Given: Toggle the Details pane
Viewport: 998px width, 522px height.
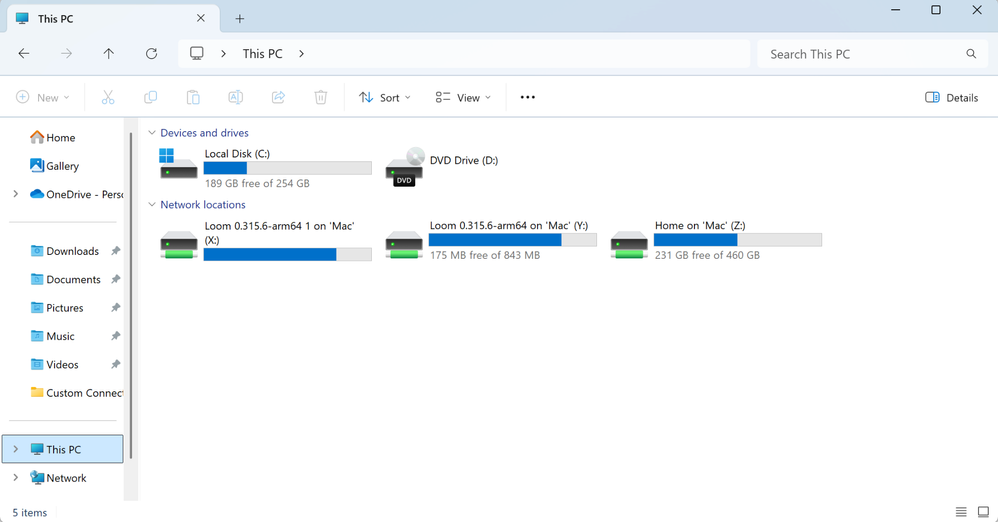Looking at the screenshot, I should pyautogui.click(x=951, y=97).
